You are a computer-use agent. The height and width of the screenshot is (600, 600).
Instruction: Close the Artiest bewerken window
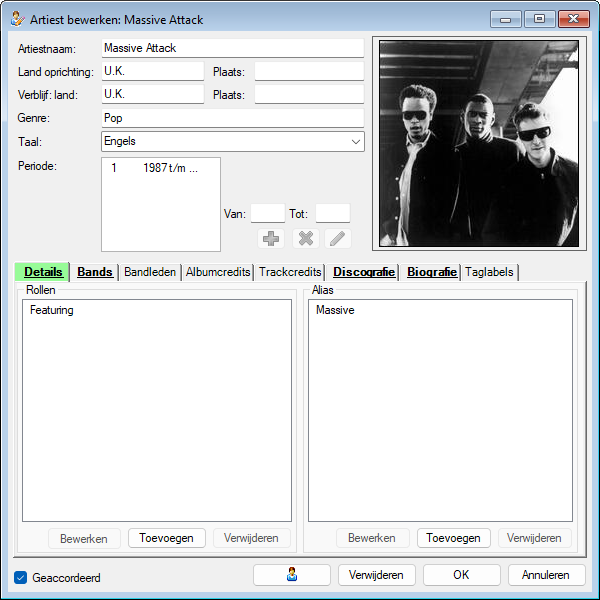pos(574,19)
